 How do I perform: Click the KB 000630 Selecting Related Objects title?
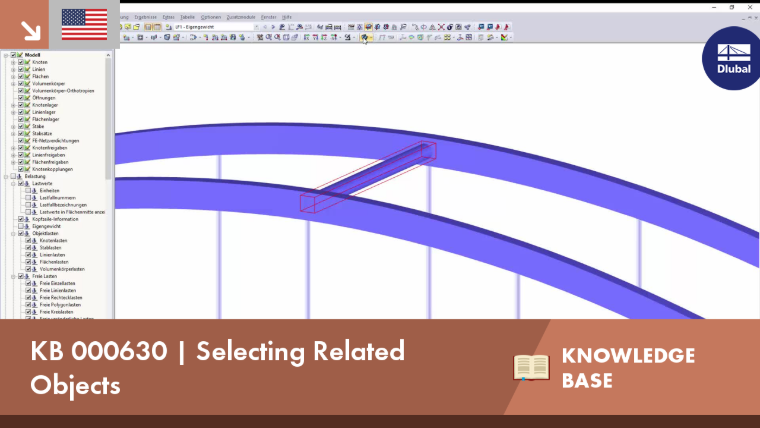pyautogui.click(x=218, y=368)
